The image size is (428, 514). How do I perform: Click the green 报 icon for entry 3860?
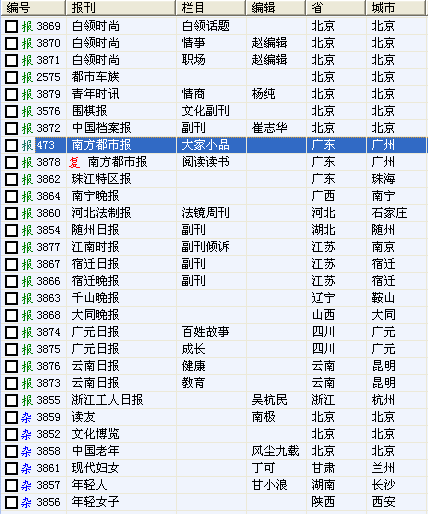[27, 213]
